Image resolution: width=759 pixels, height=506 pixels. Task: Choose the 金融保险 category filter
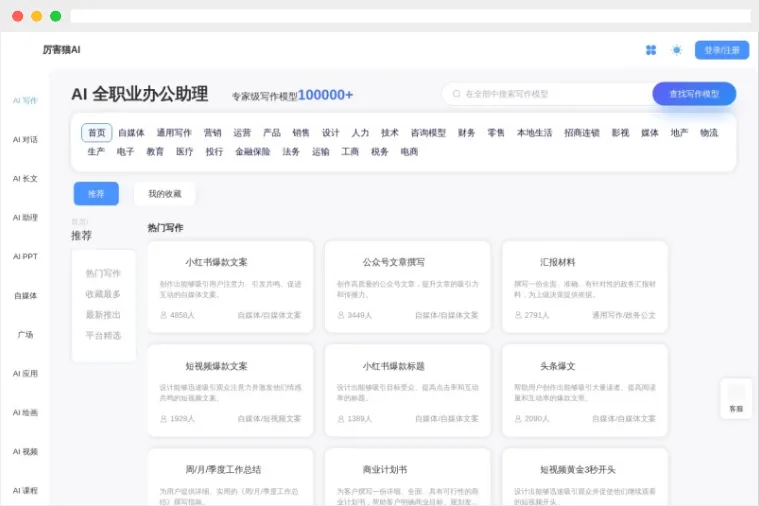pos(252,152)
